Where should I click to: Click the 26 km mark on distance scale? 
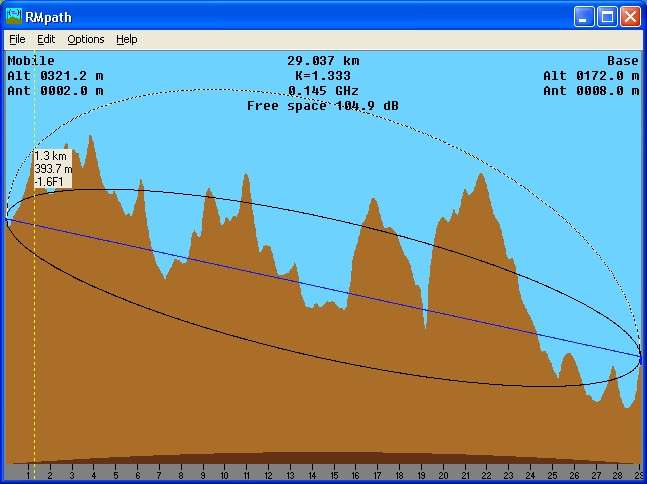(574, 475)
